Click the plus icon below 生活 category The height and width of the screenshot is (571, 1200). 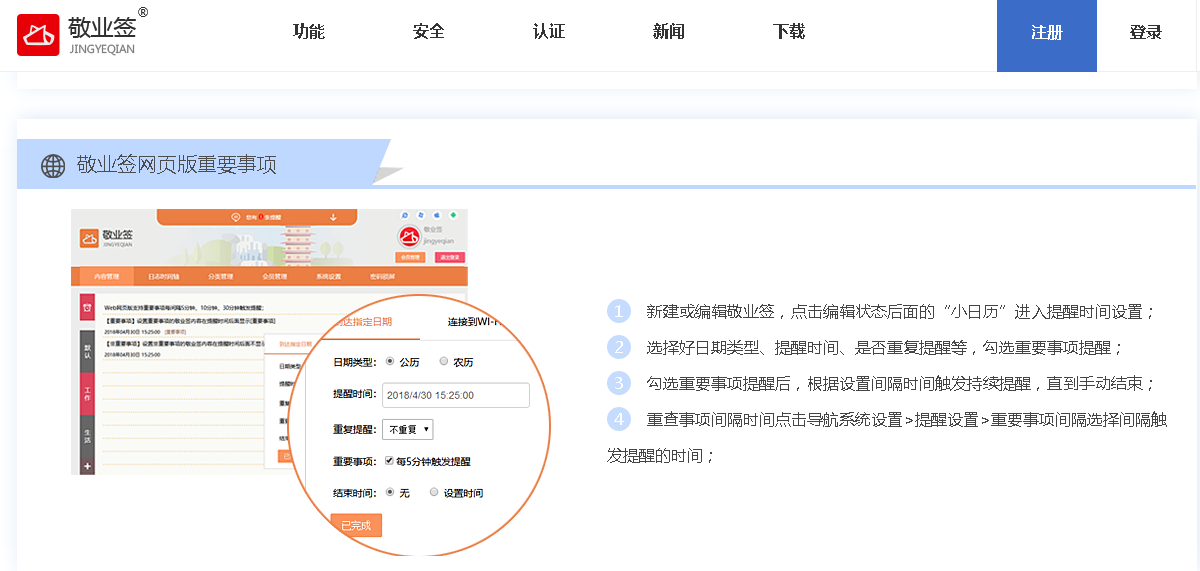[88, 466]
